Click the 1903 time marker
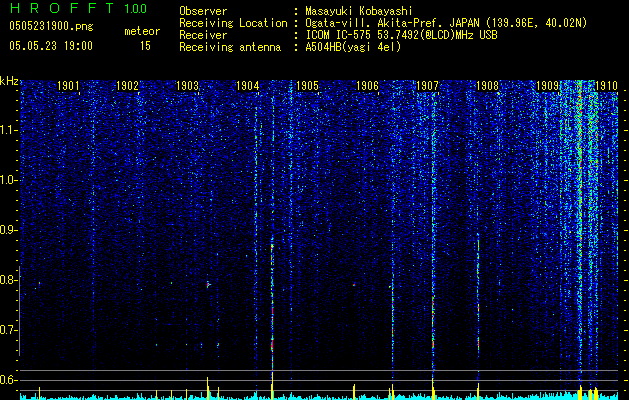 pyautogui.click(x=187, y=85)
